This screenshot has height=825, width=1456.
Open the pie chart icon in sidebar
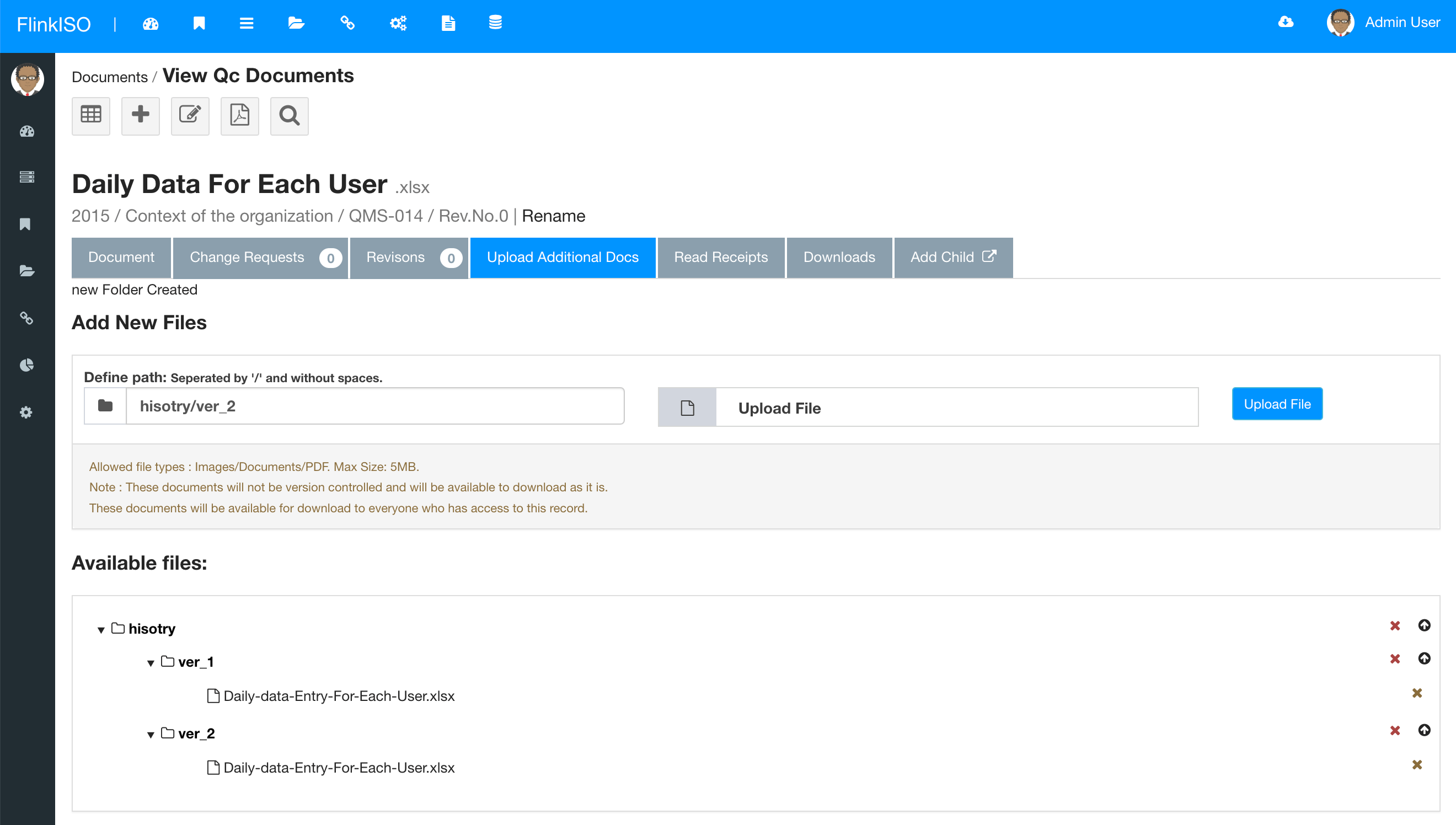point(26,365)
